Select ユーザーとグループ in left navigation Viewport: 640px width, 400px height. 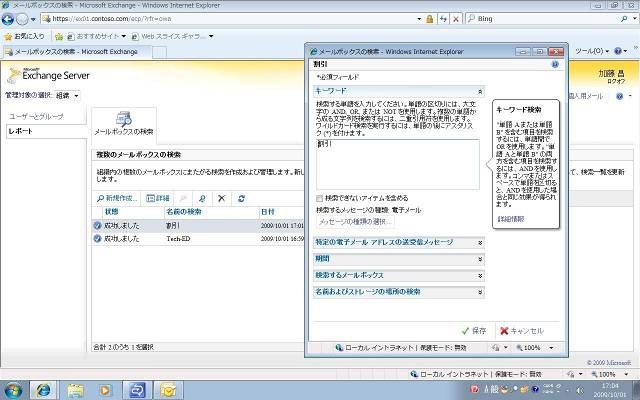click(x=36, y=117)
